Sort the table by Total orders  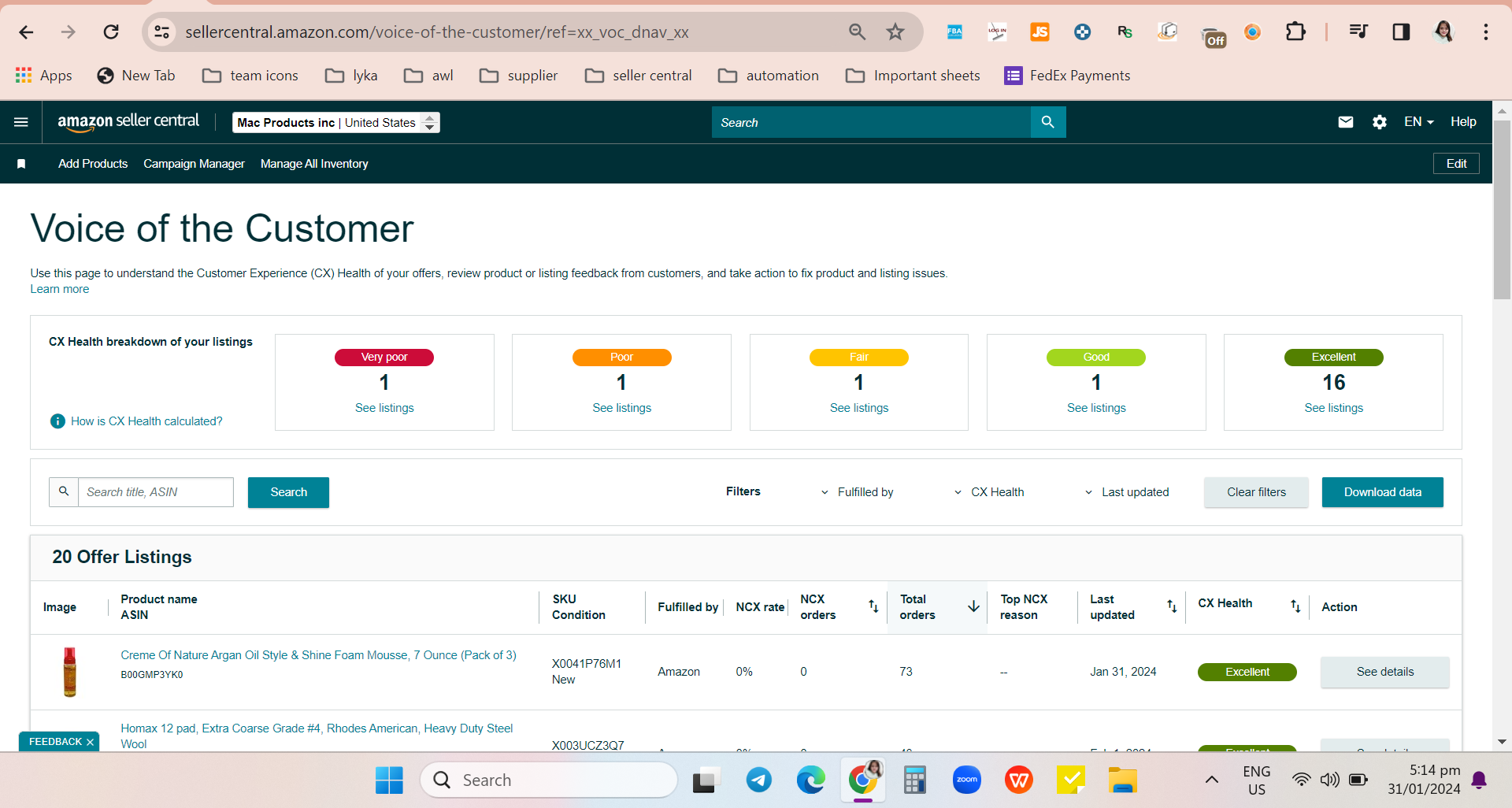click(974, 606)
